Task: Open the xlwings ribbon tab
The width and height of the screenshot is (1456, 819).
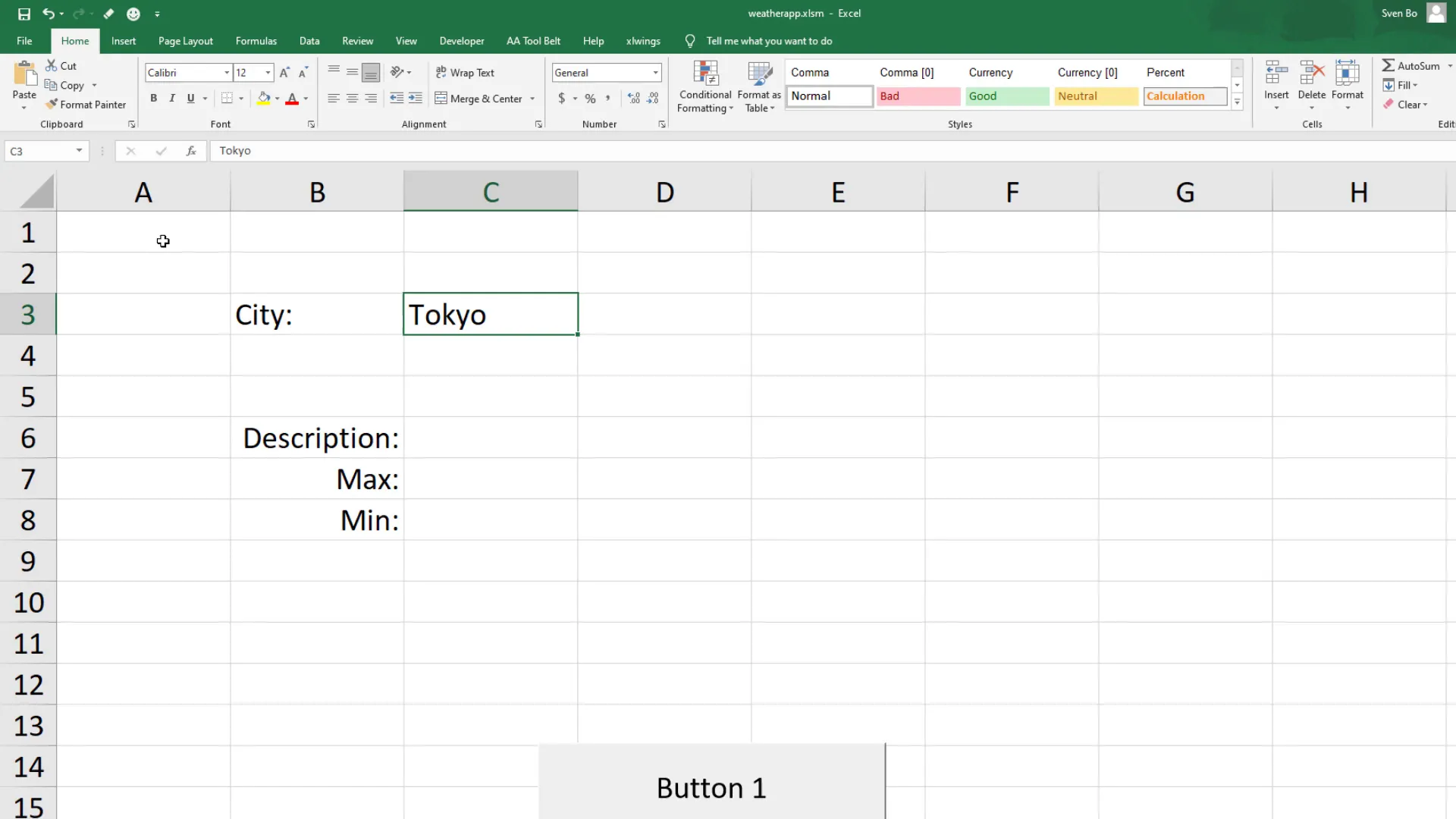Action: tap(643, 41)
